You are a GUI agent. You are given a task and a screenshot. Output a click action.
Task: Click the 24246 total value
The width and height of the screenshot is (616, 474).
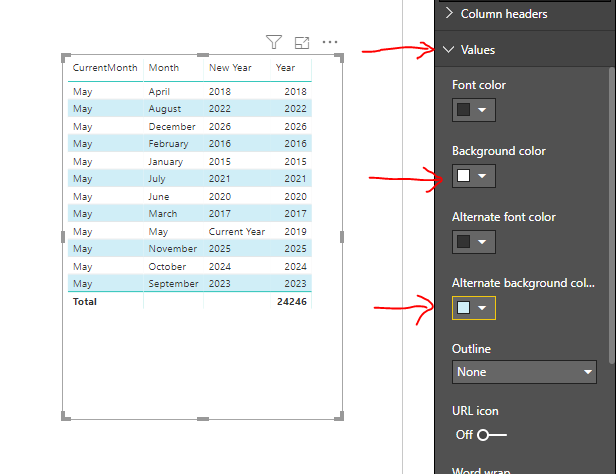(292, 302)
